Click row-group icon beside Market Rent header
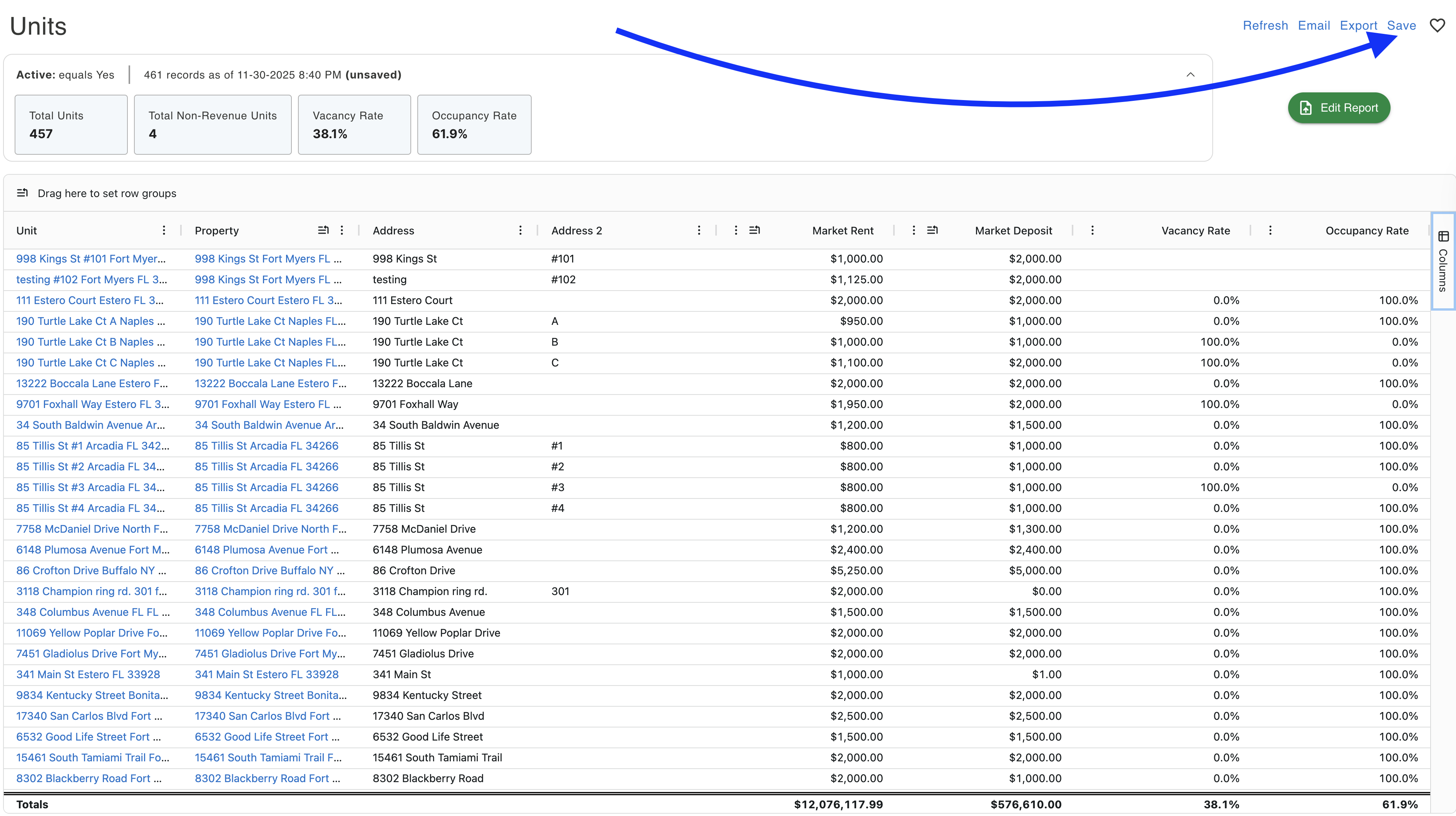Image resolution: width=1456 pixels, height=816 pixels. [755, 230]
